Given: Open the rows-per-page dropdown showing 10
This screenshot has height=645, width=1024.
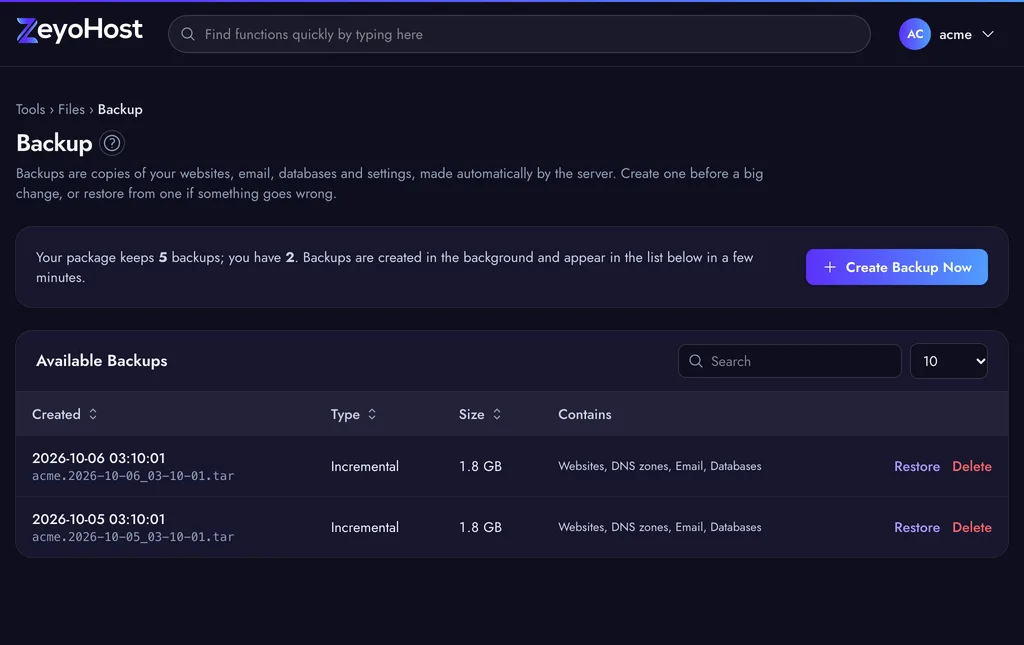Looking at the screenshot, I should click(x=948, y=361).
